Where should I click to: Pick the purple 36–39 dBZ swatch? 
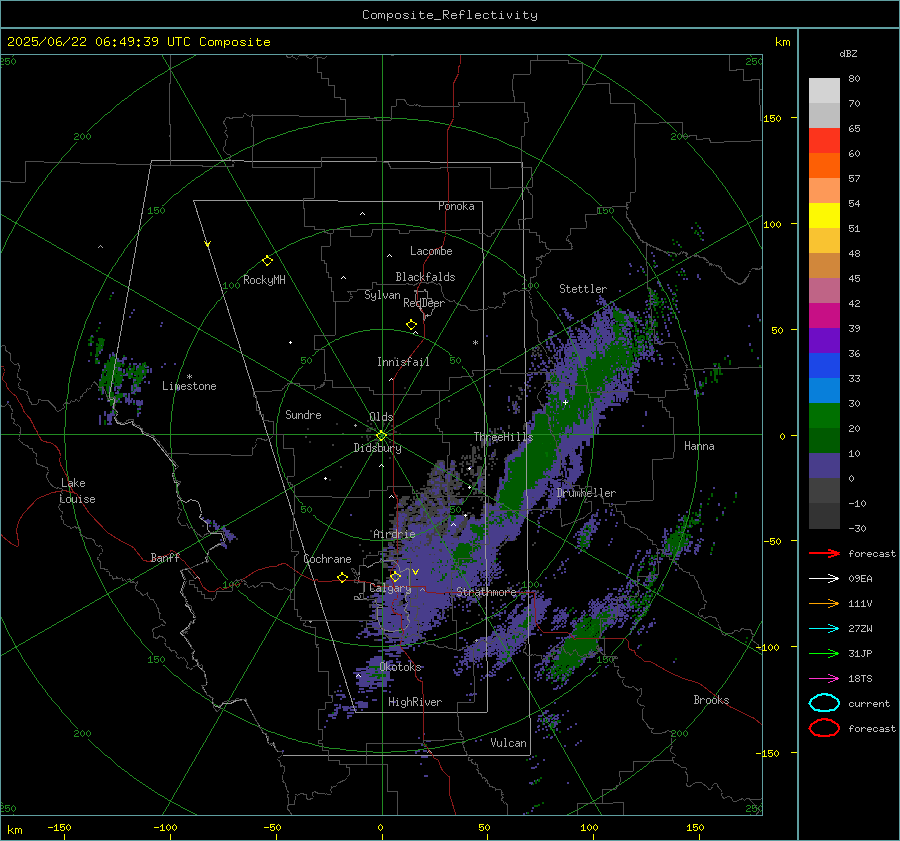(824, 341)
